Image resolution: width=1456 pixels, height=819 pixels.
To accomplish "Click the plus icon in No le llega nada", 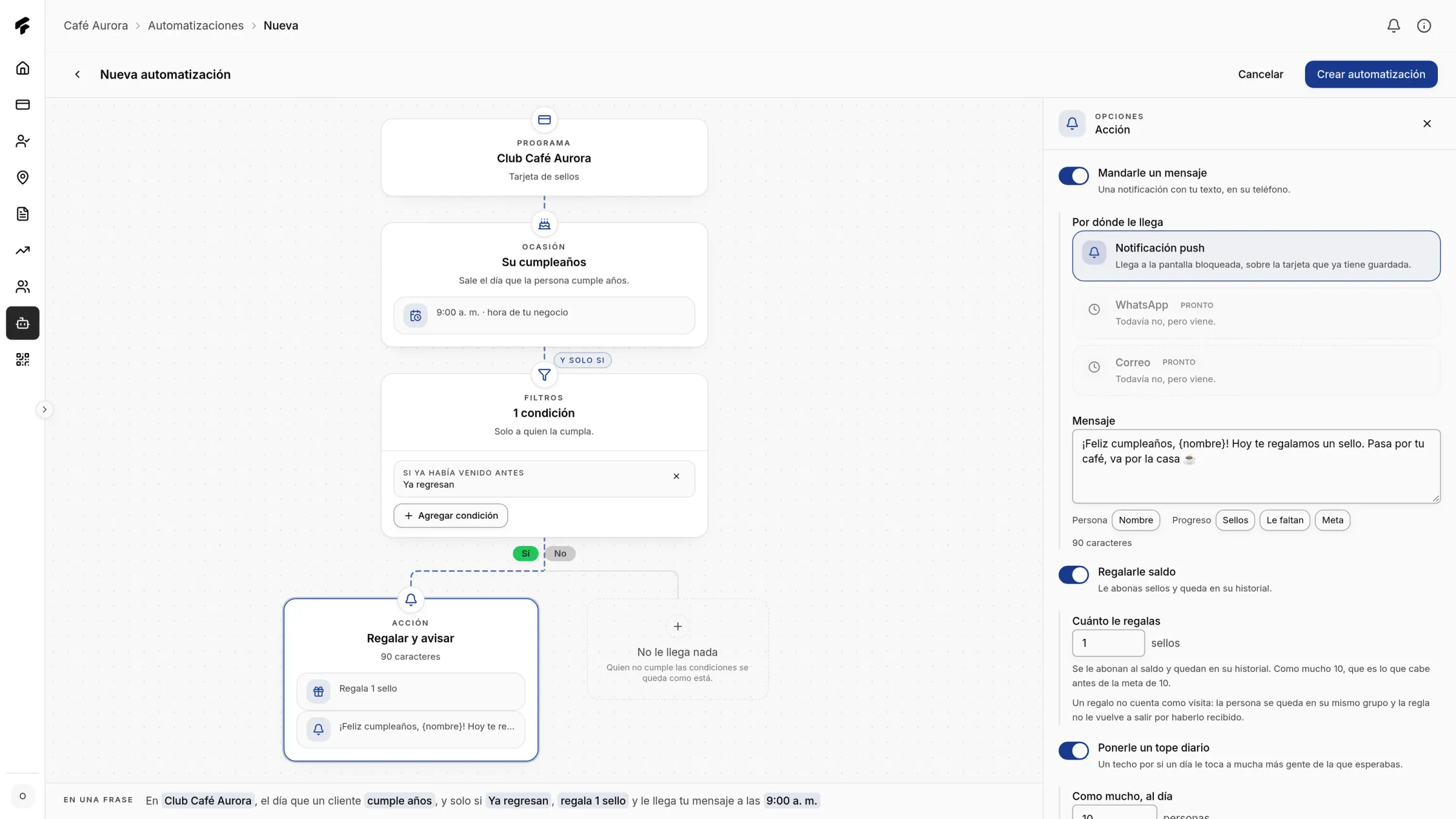I will click(678, 626).
